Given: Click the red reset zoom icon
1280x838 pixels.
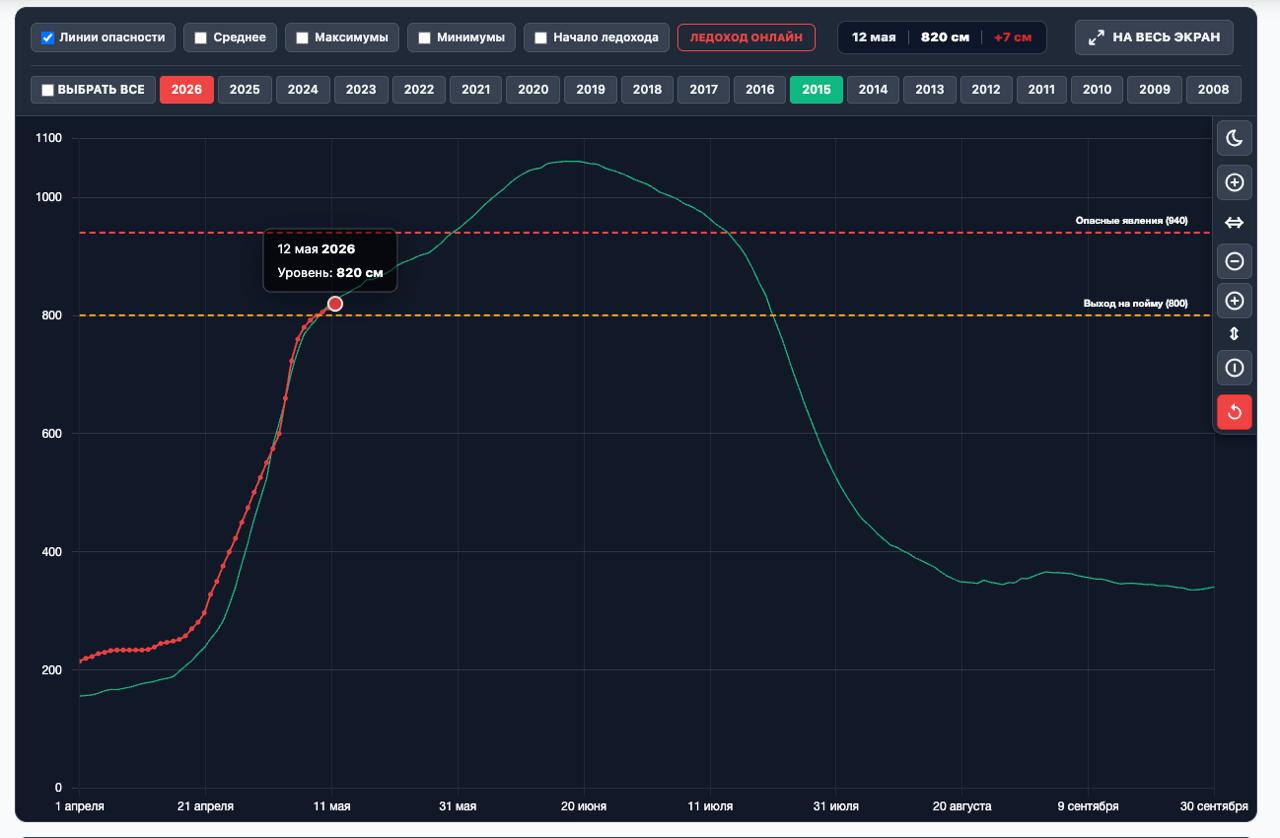Looking at the screenshot, I should click(1234, 412).
